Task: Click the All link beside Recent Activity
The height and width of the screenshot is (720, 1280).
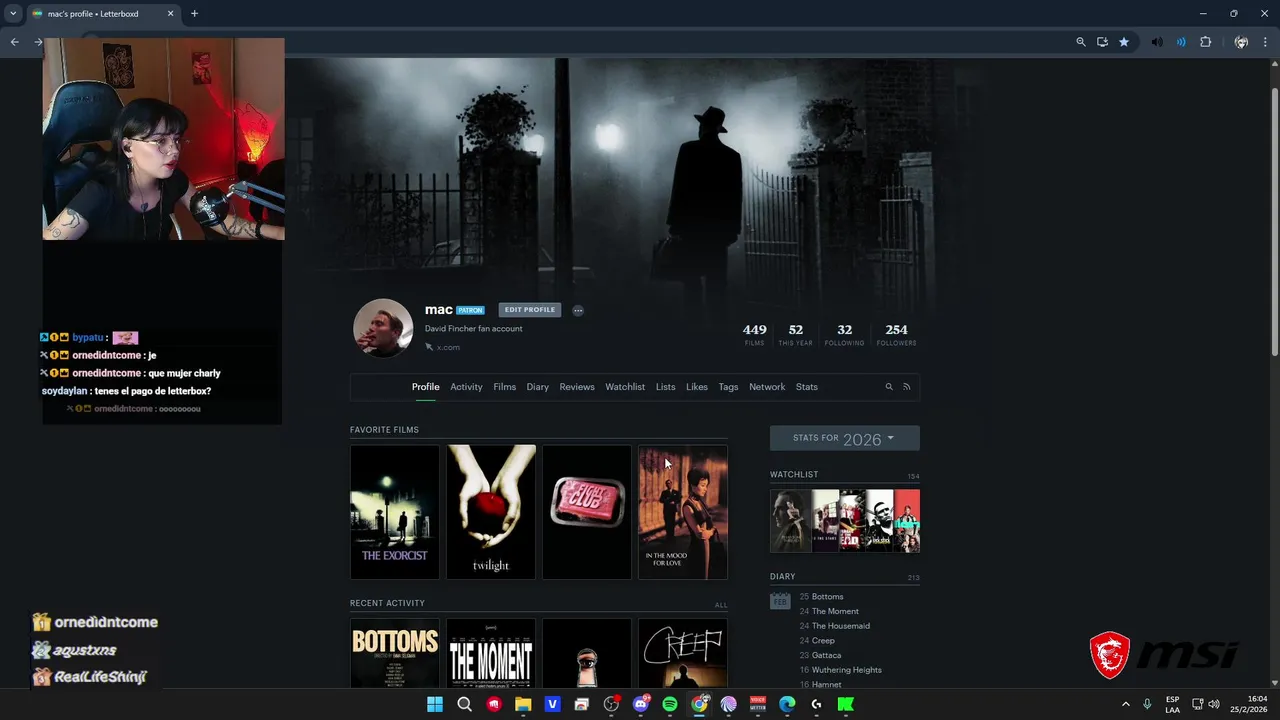Action: [721, 605]
